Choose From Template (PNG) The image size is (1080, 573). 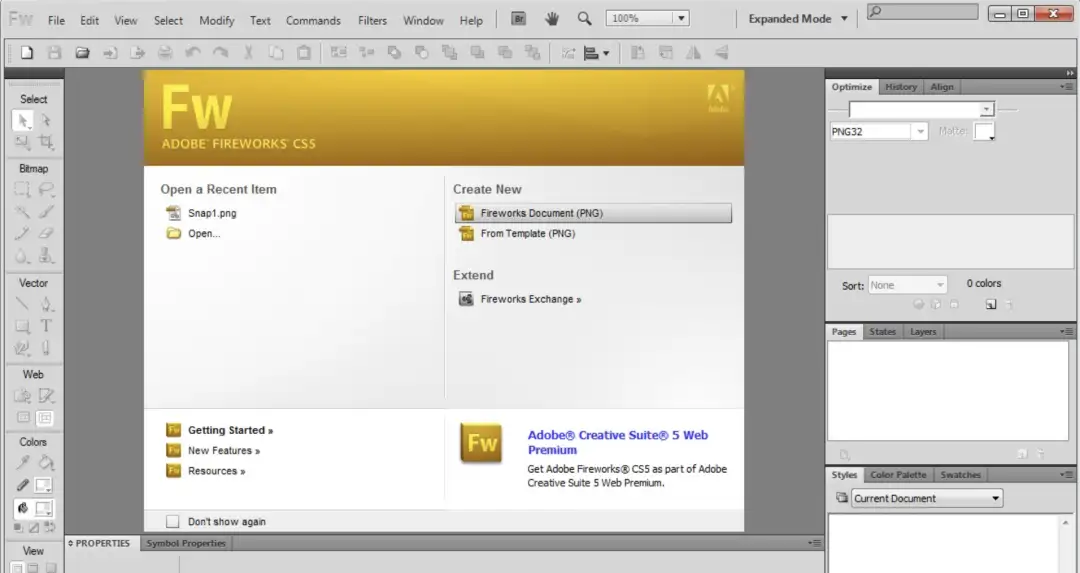pos(528,233)
